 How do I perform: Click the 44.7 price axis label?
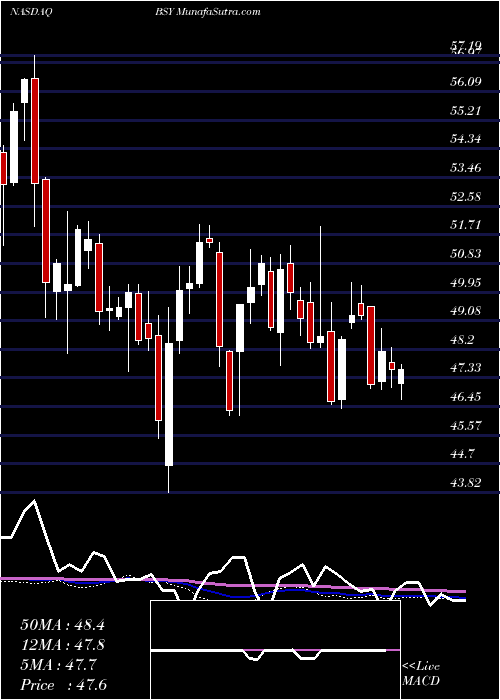[463, 454]
